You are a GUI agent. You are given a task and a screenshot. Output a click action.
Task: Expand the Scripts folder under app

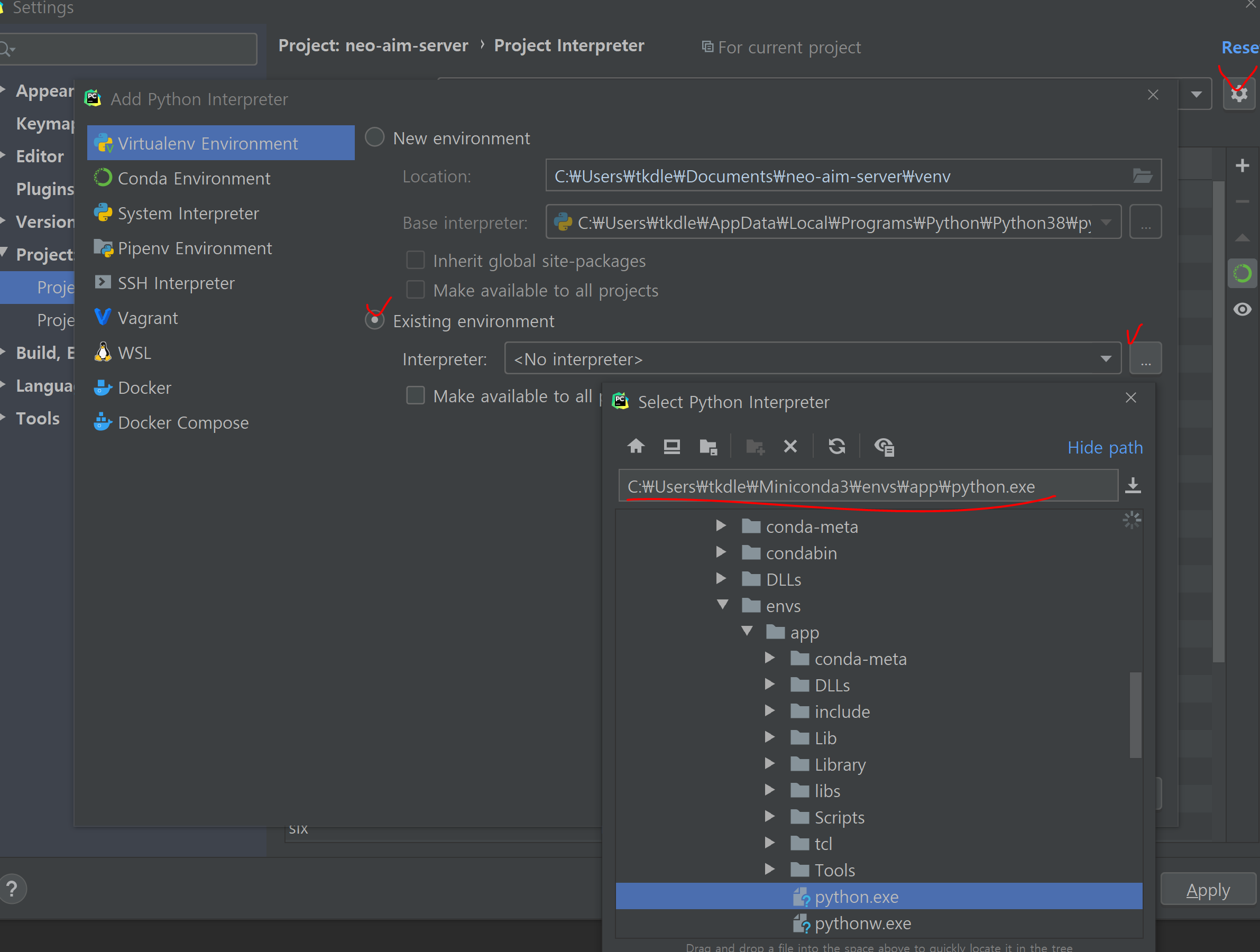pyautogui.click(x=769, y=817)
